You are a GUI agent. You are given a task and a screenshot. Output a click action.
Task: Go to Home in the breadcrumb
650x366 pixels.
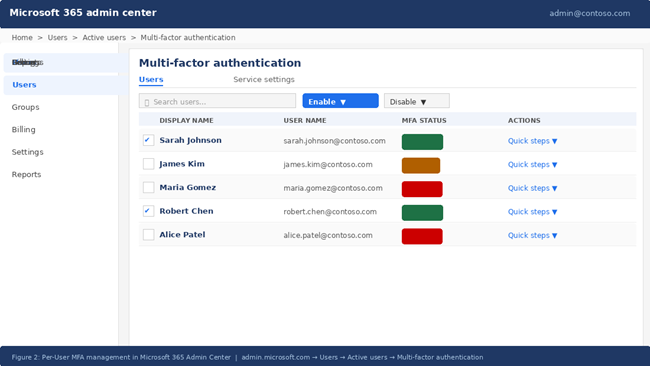(22, 38)
